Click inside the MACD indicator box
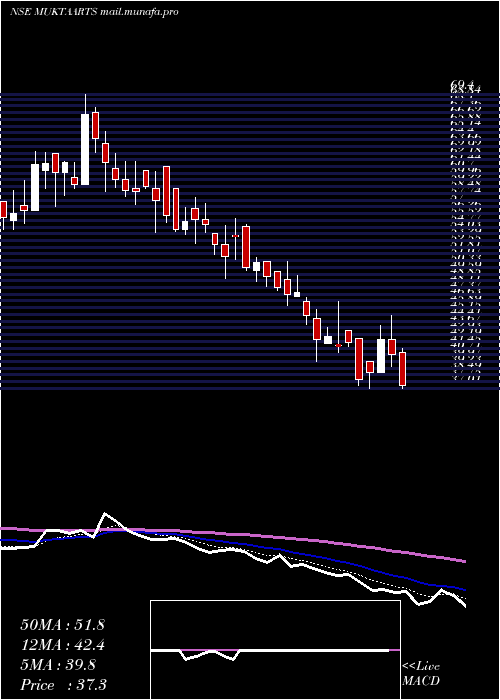 pyautogui.click(x=275, y=650)
